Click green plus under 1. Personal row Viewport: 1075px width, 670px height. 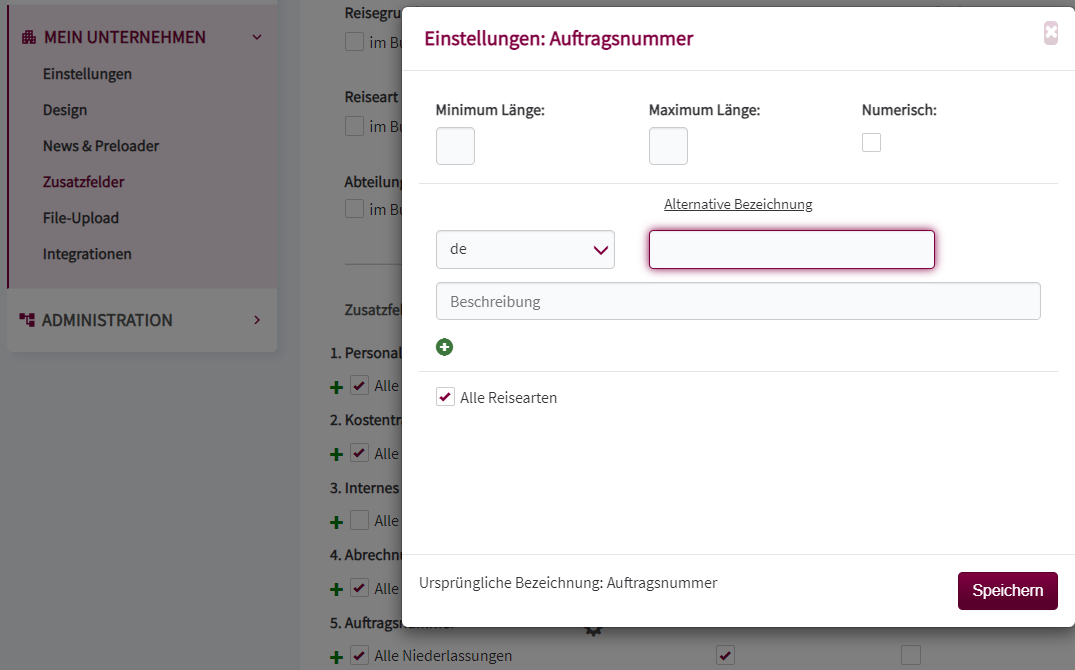click(336, 387)
